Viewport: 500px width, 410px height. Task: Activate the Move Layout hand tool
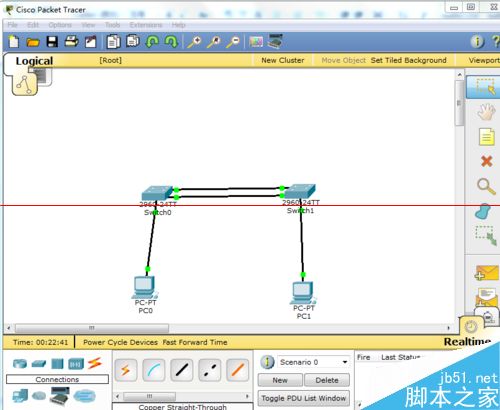(486, 112)
